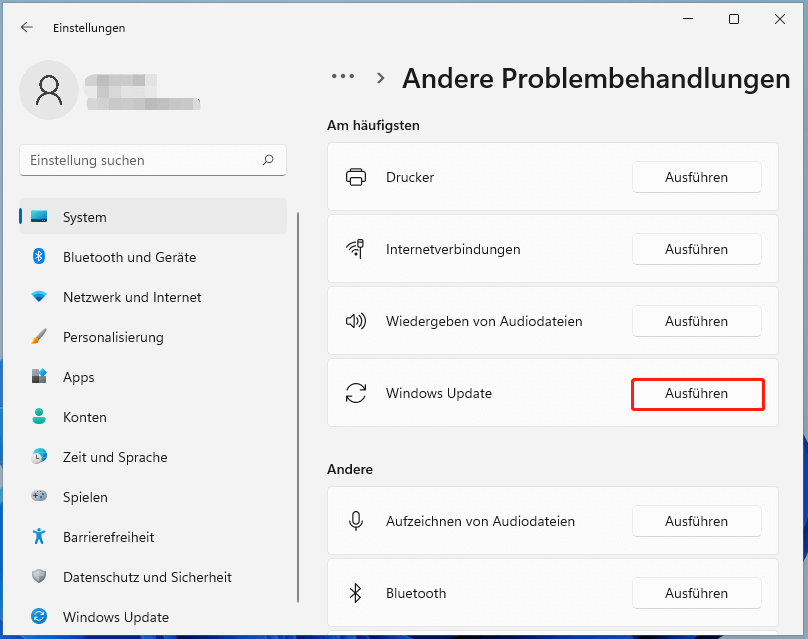Focus the Einstellung suchen search field
808x639 pixels.
pyautogui.click(x=153, y=160)
